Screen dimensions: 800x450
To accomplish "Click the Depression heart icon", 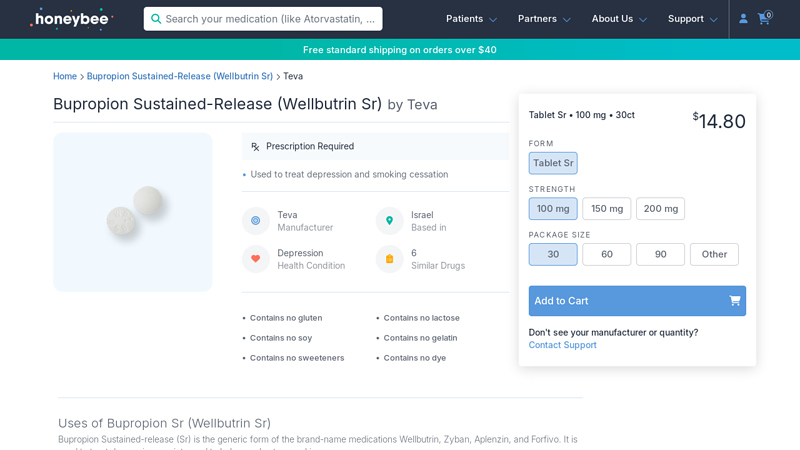I will point(256,259).
